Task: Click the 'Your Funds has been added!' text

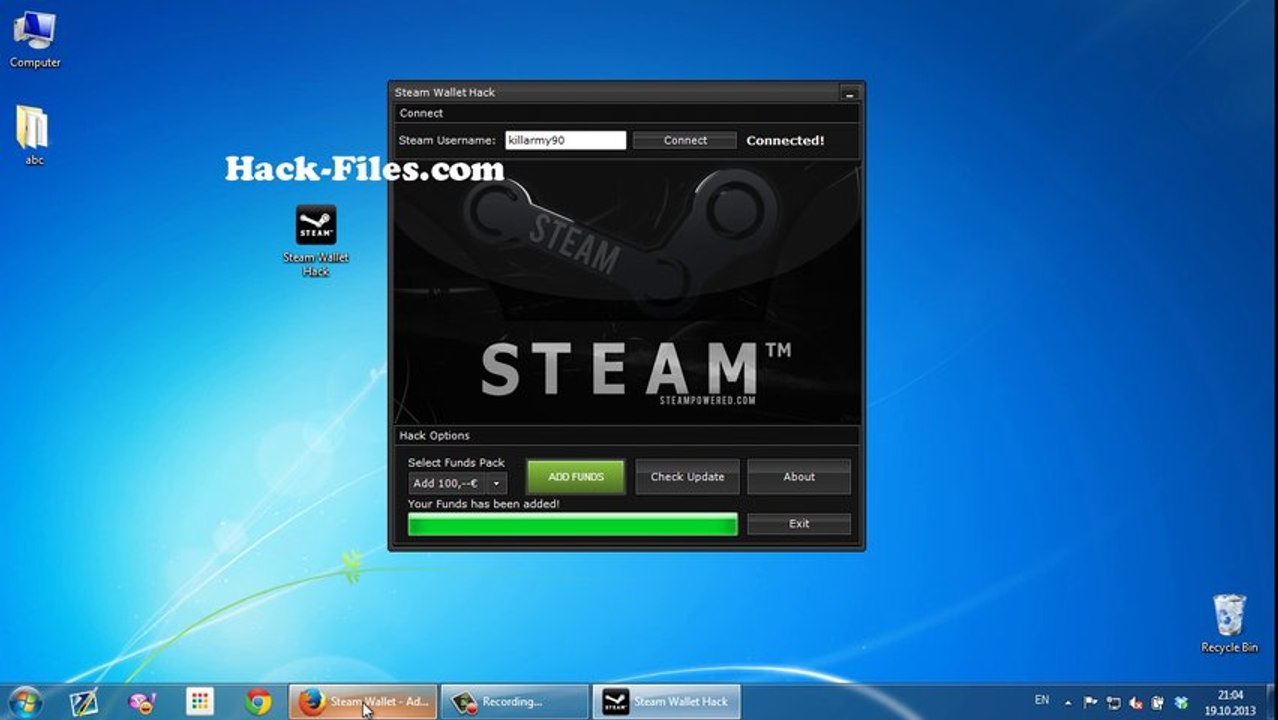Action: [x=484, y=504]
